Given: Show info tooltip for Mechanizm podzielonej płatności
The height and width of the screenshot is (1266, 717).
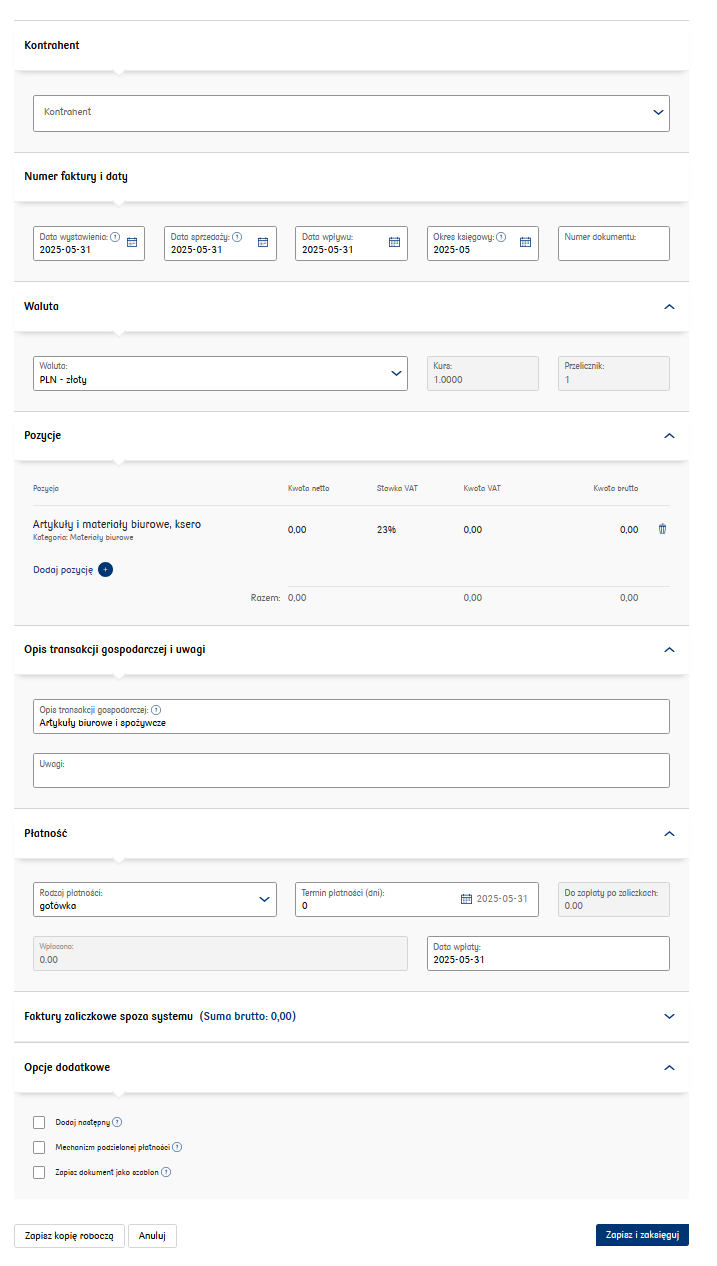Looking at the screenshot, I should 177,1147.
